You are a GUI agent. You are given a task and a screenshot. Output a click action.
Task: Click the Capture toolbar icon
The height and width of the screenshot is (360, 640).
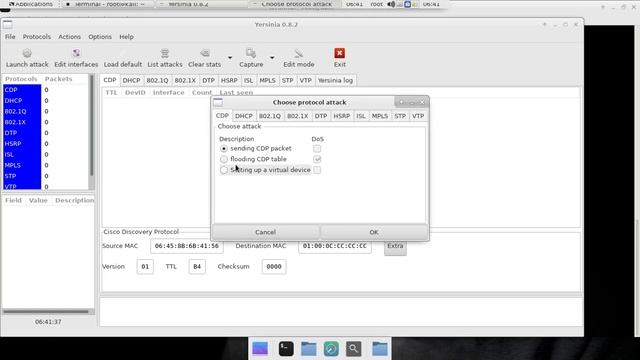(x=251, y=53)
